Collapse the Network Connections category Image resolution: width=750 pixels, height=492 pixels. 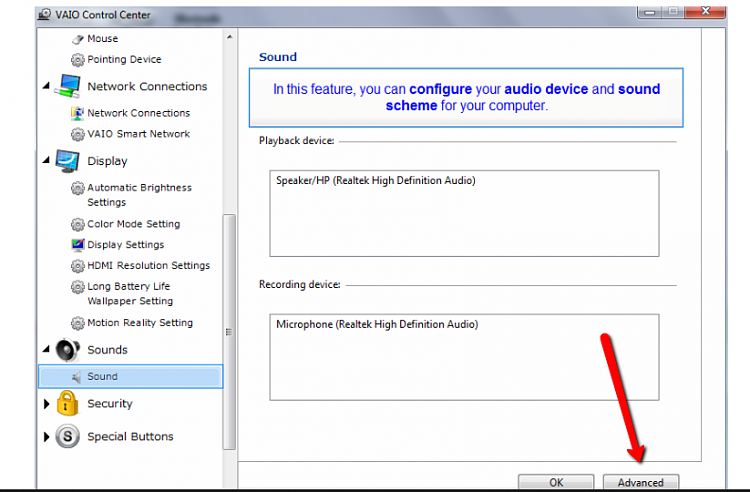point(46,86)
